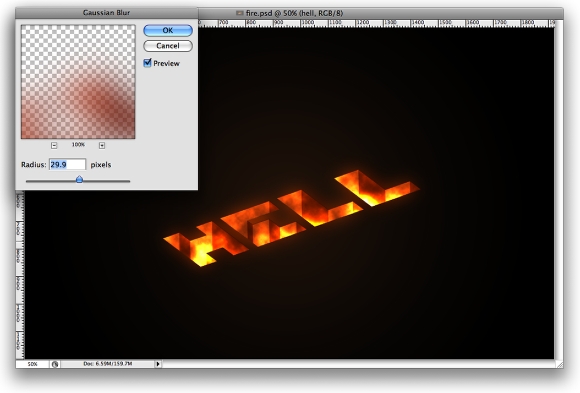Zoom out the blur preview with minus
The width and height of the screenshot is (580, 393).
pyautogui.click(x=54, y=145)
